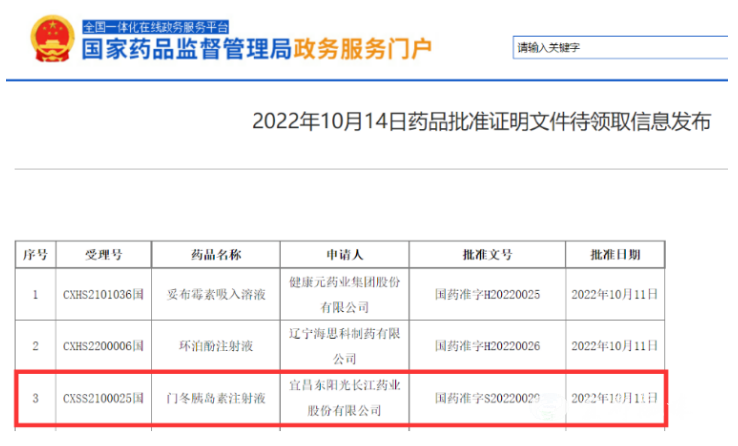Screen dimensions: 738x446
Task: Select the 药品名称 column header
Action: point(216,255)
